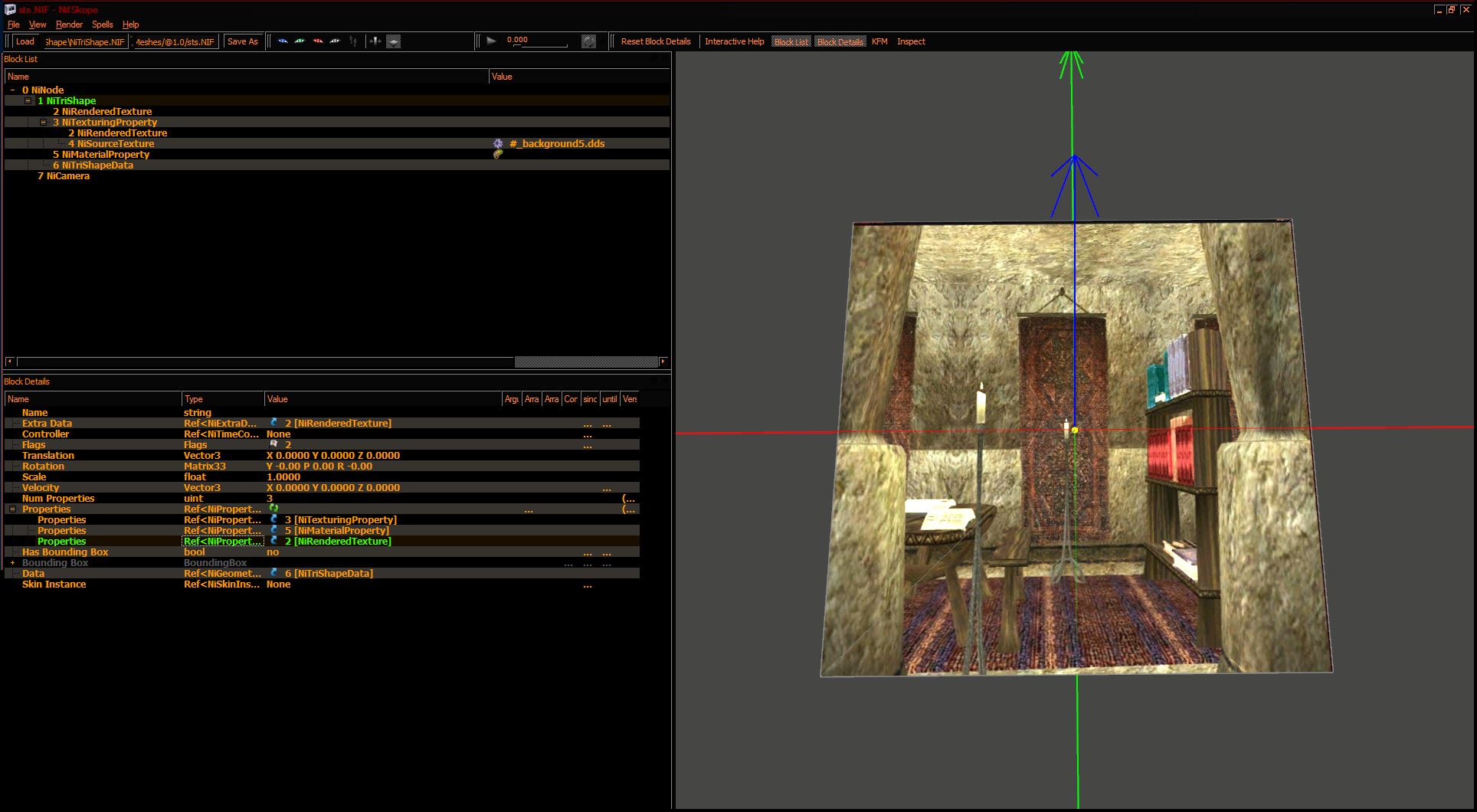Toggle the KFM panel
This screenshot has width=1477, height=812.
(879, 41)
